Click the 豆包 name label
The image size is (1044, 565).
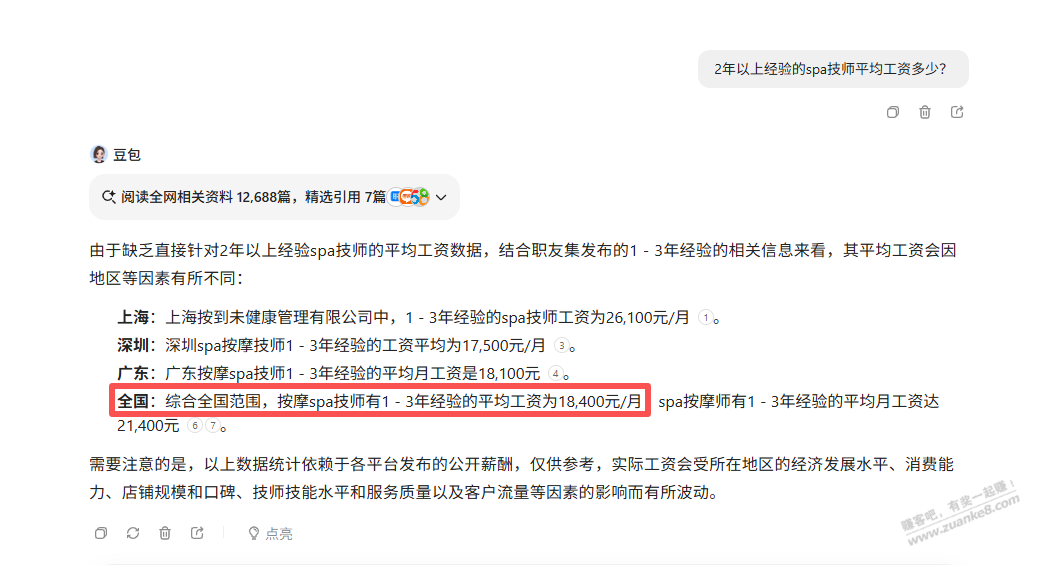pos(127,155)
